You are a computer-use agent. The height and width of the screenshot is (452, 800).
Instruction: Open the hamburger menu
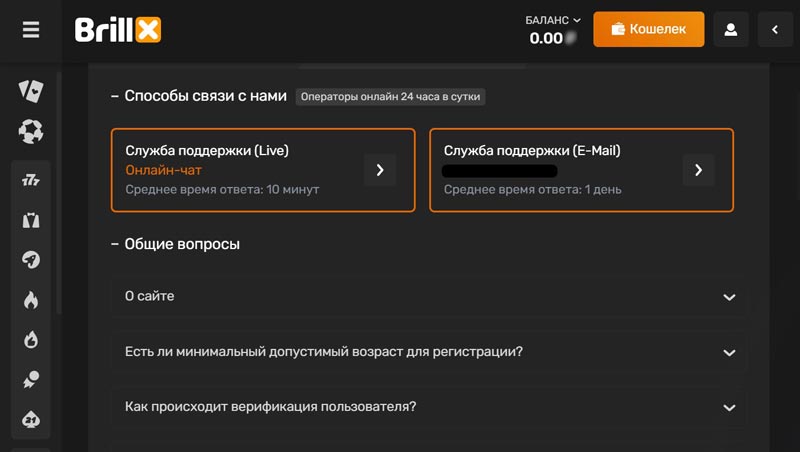(x=31, y=30)
